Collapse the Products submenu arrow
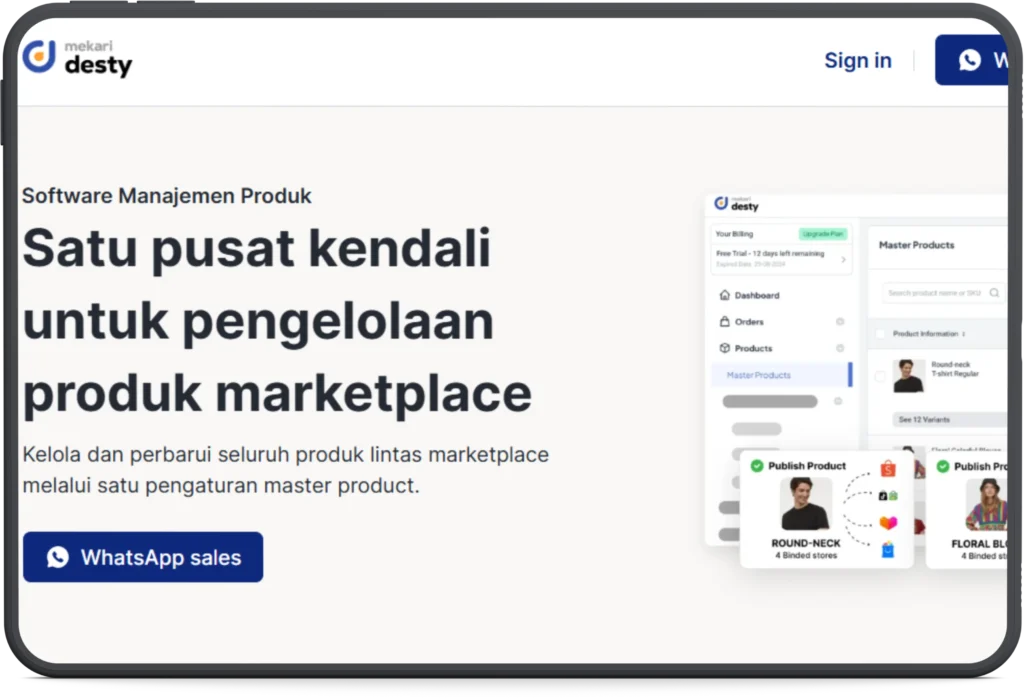This screenshot has height=699, width=1024. [840, 348]
